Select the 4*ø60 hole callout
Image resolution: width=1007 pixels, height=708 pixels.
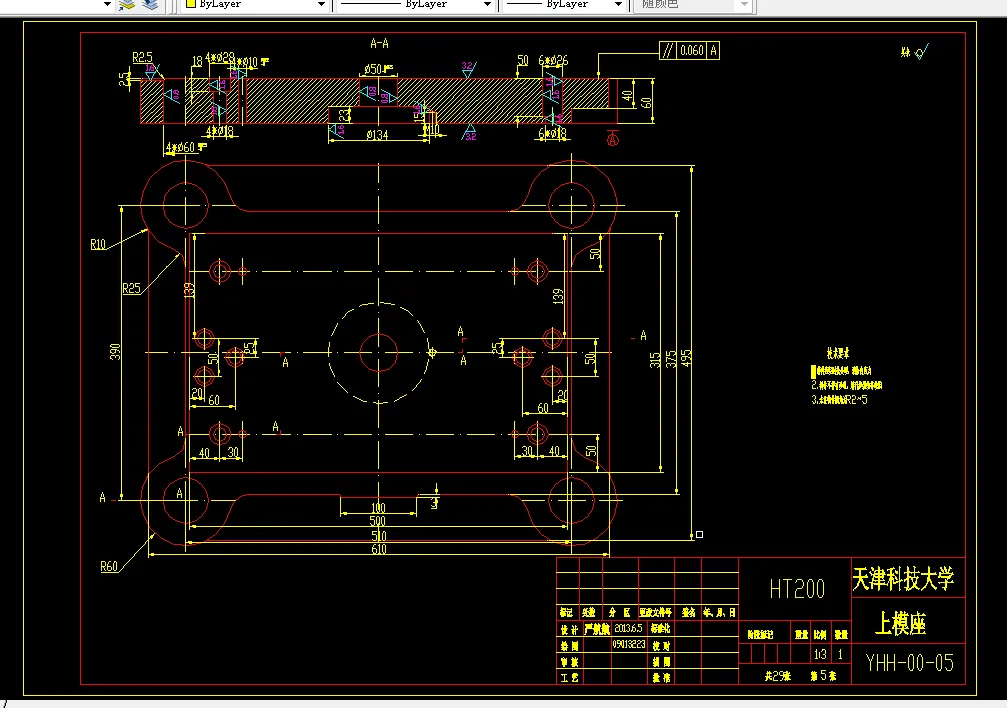[x=186, y=148]
